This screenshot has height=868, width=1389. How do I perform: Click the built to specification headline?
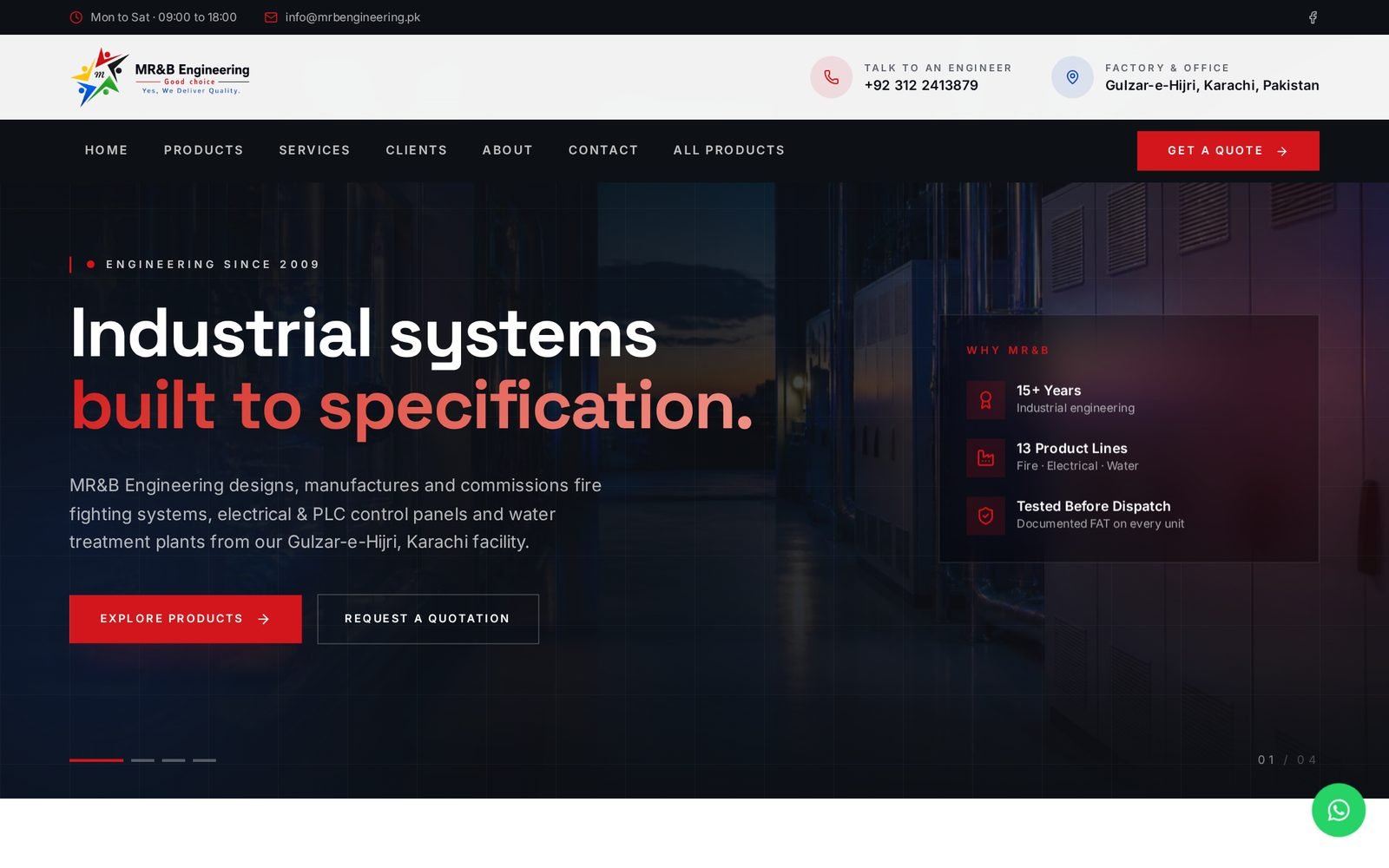[411, 406]
